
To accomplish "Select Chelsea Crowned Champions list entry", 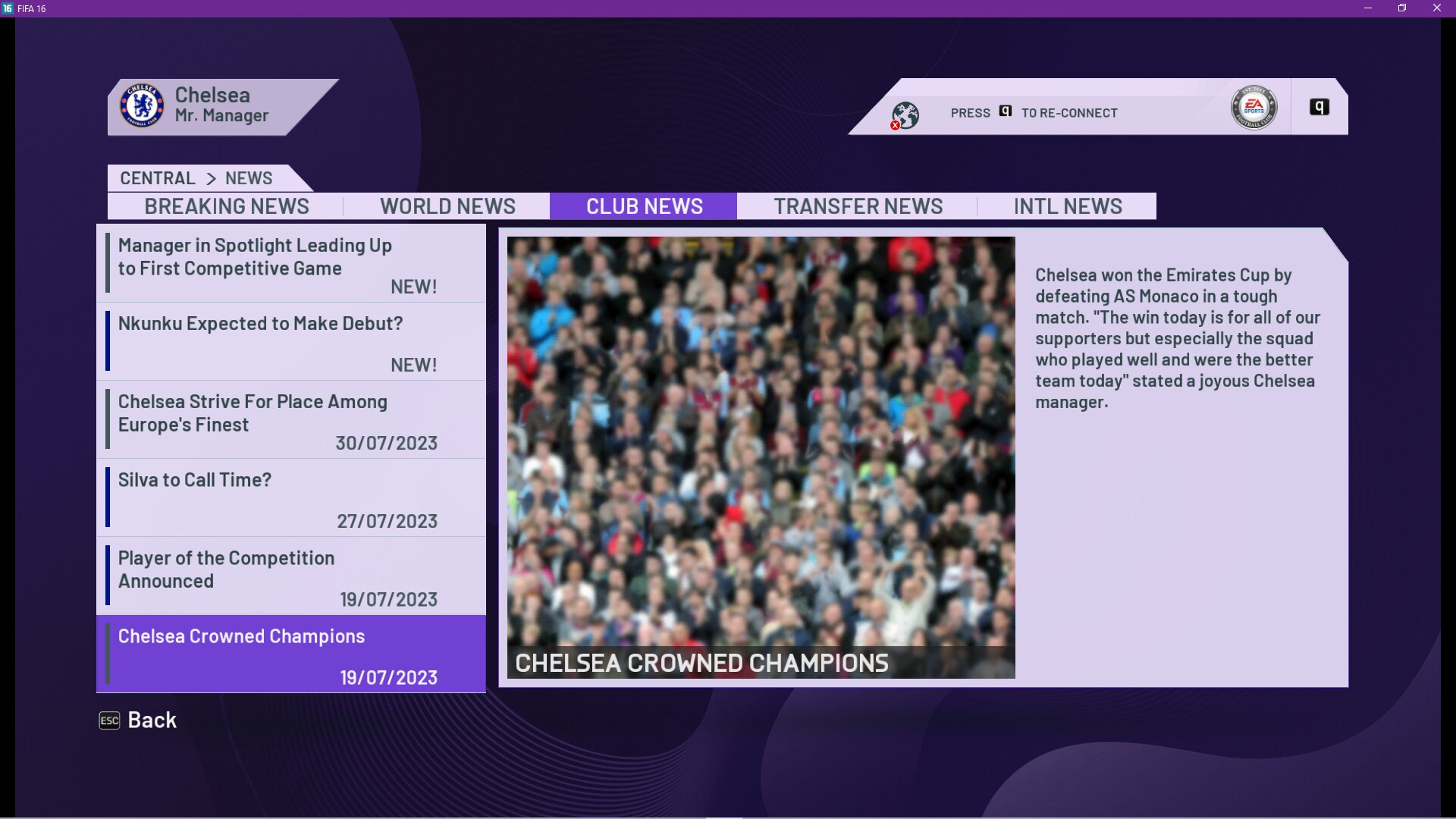I will 291,654.
